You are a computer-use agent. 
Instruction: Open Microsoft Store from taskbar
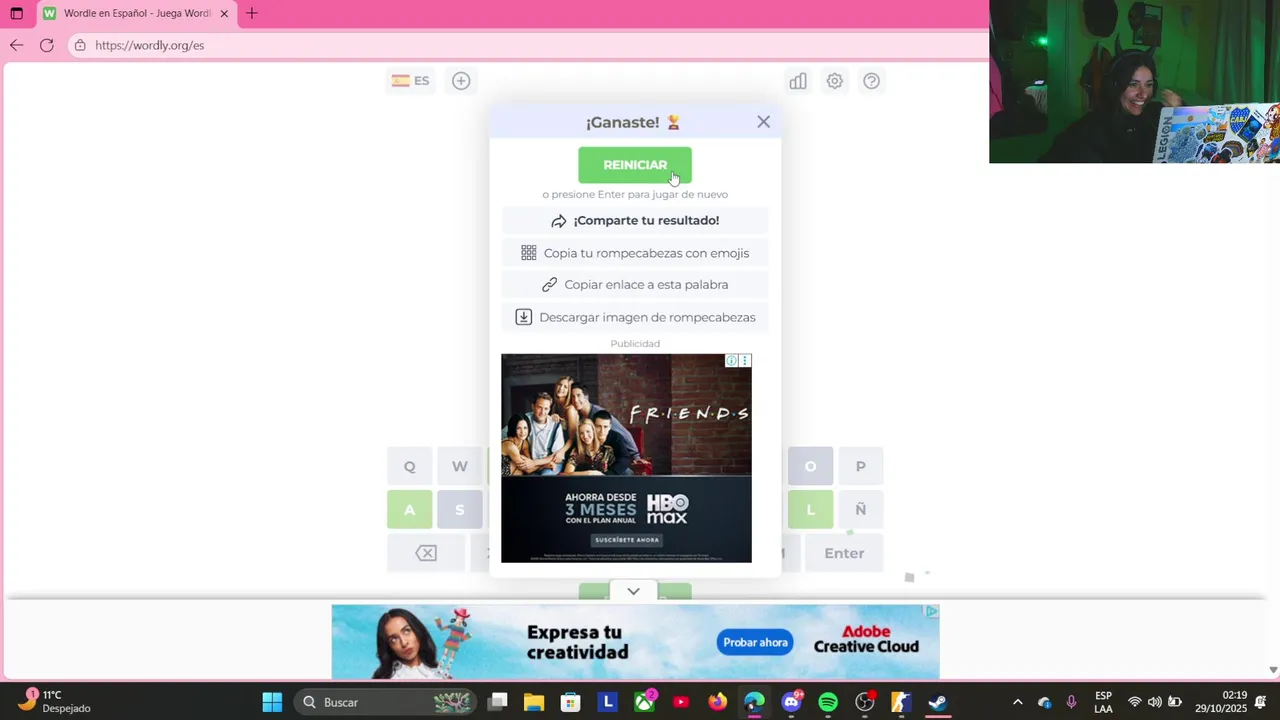(571, 702)
